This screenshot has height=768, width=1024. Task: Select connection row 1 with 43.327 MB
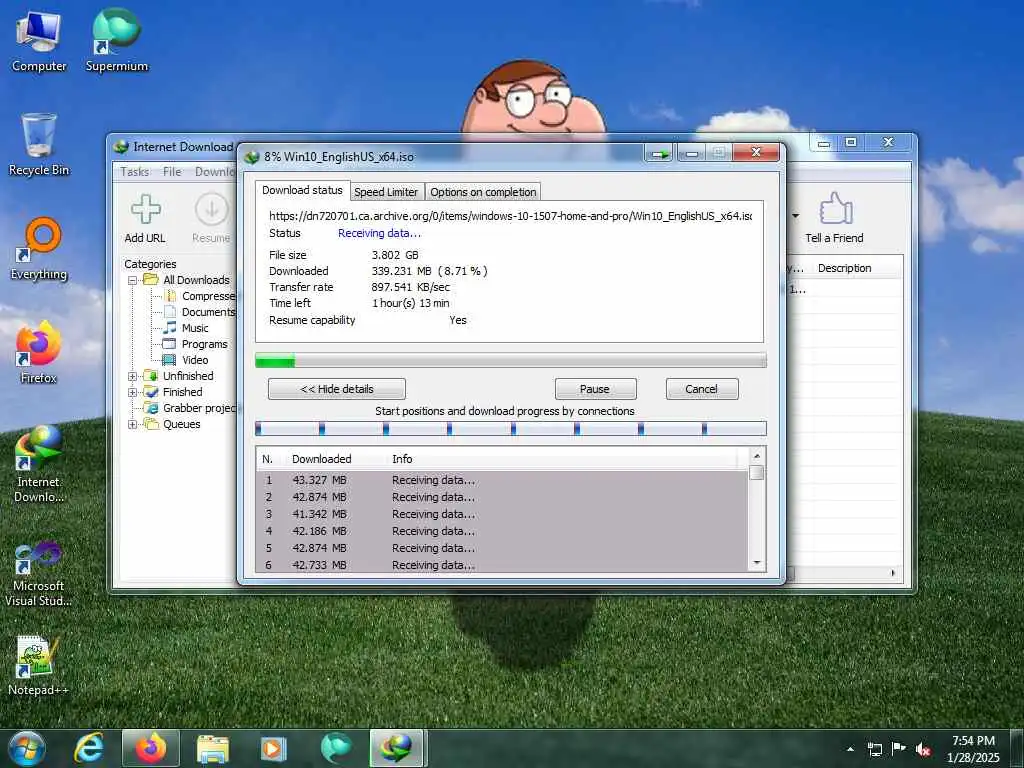pos(502,480)
